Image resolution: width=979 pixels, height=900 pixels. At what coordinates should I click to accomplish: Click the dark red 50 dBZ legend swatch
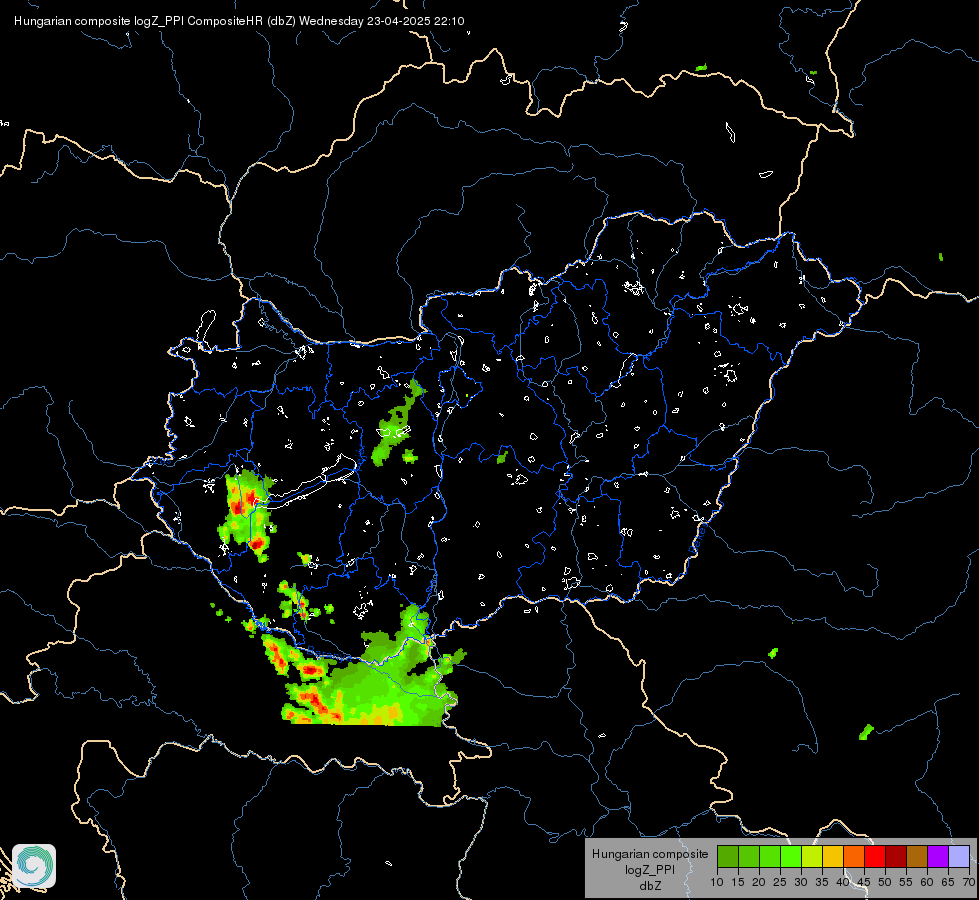tap(896, 856)
